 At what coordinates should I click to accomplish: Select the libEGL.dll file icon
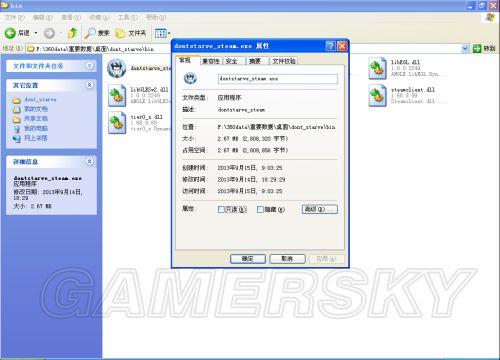tap(377, 68)
